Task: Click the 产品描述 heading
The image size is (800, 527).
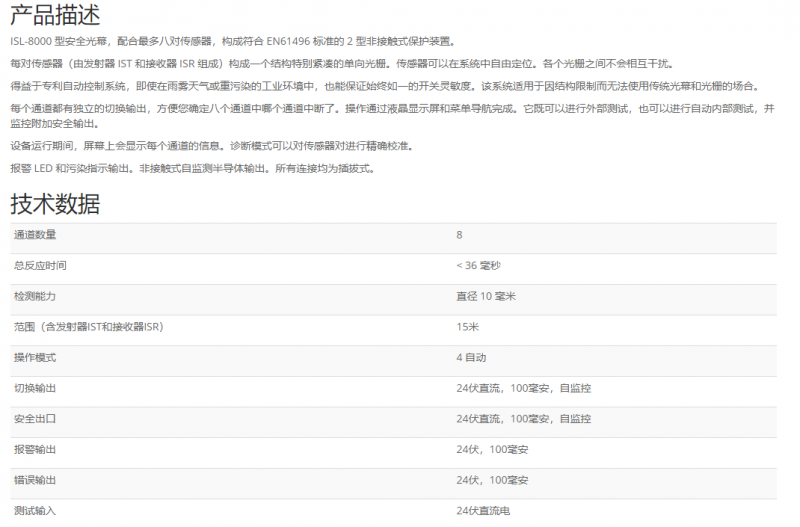Action: [x=55, y=16]
